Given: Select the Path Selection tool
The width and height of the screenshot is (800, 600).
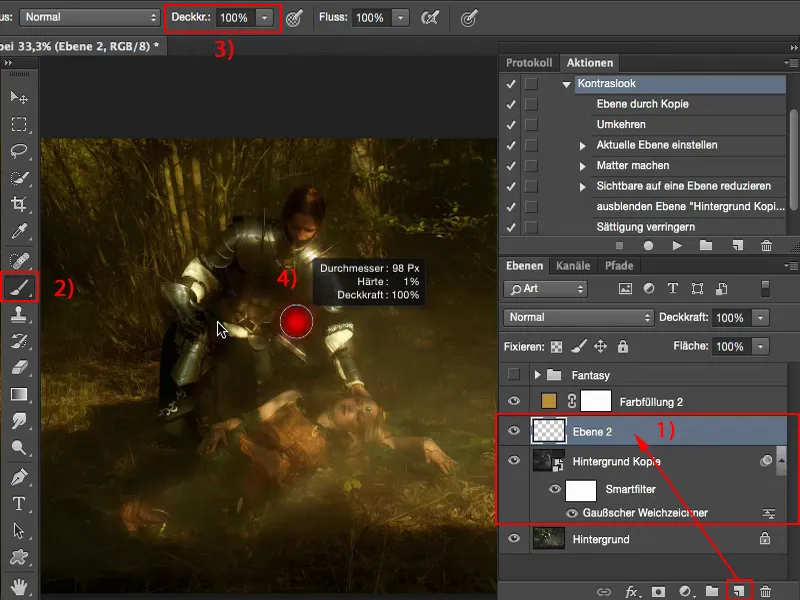Looking at the screenshot, I should (19, 531).
